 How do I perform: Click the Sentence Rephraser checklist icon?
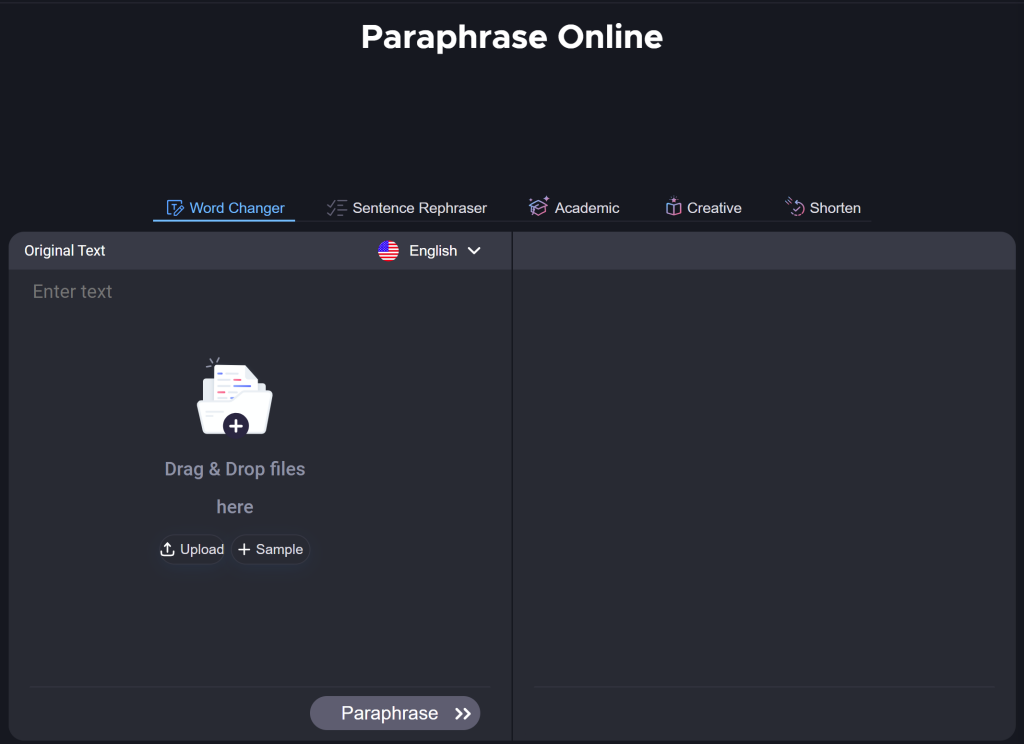tap(336, 207)
